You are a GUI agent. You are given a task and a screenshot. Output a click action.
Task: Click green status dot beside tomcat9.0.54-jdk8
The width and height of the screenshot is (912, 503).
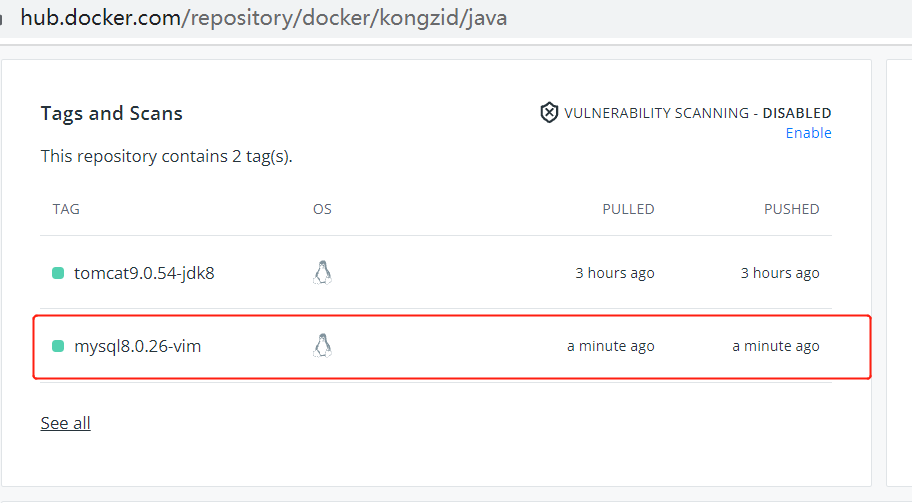58,273
